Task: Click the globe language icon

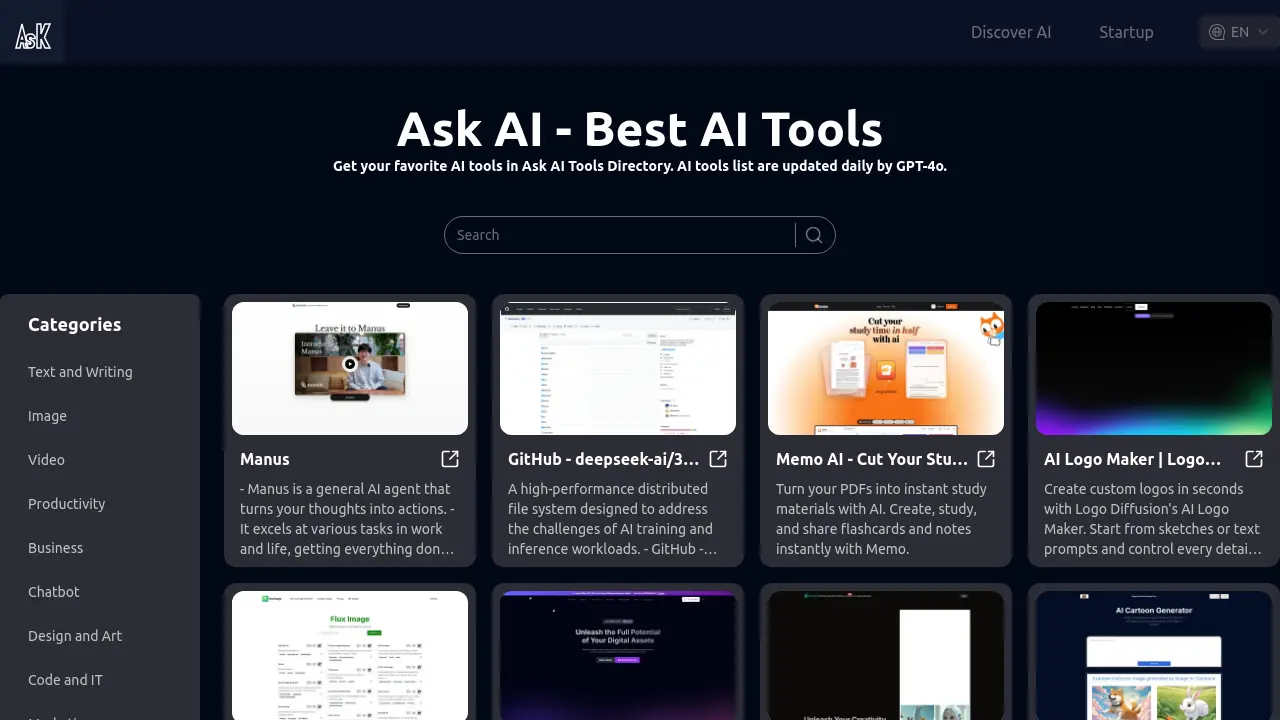Action: click(1217, 32)
